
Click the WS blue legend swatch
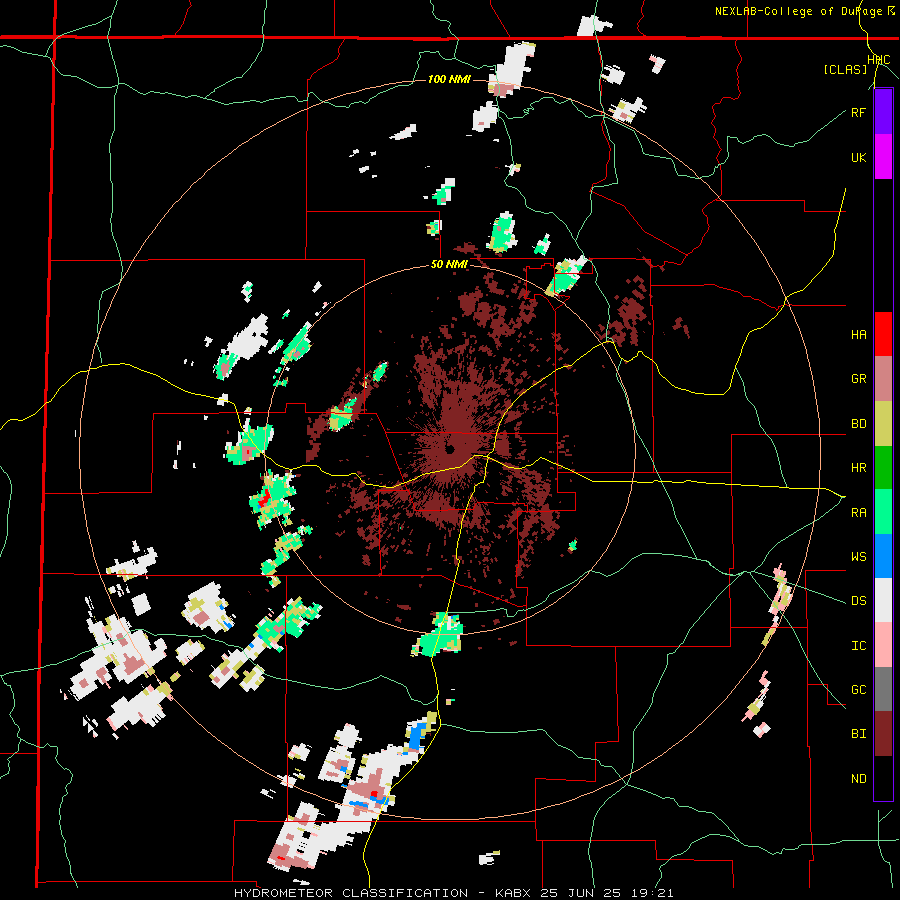(883, 556)
